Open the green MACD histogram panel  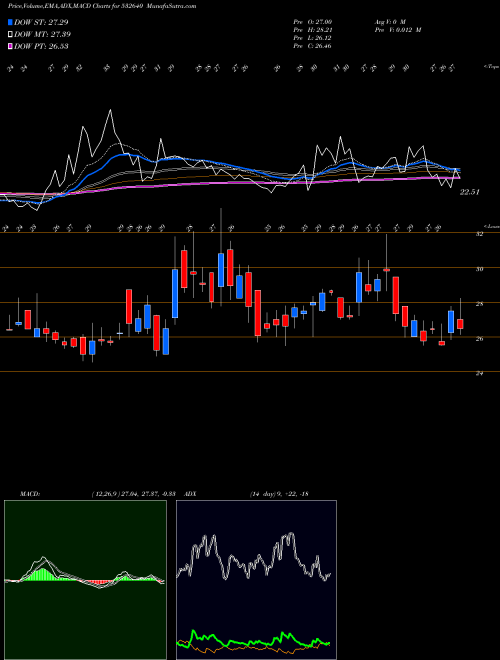85,580
